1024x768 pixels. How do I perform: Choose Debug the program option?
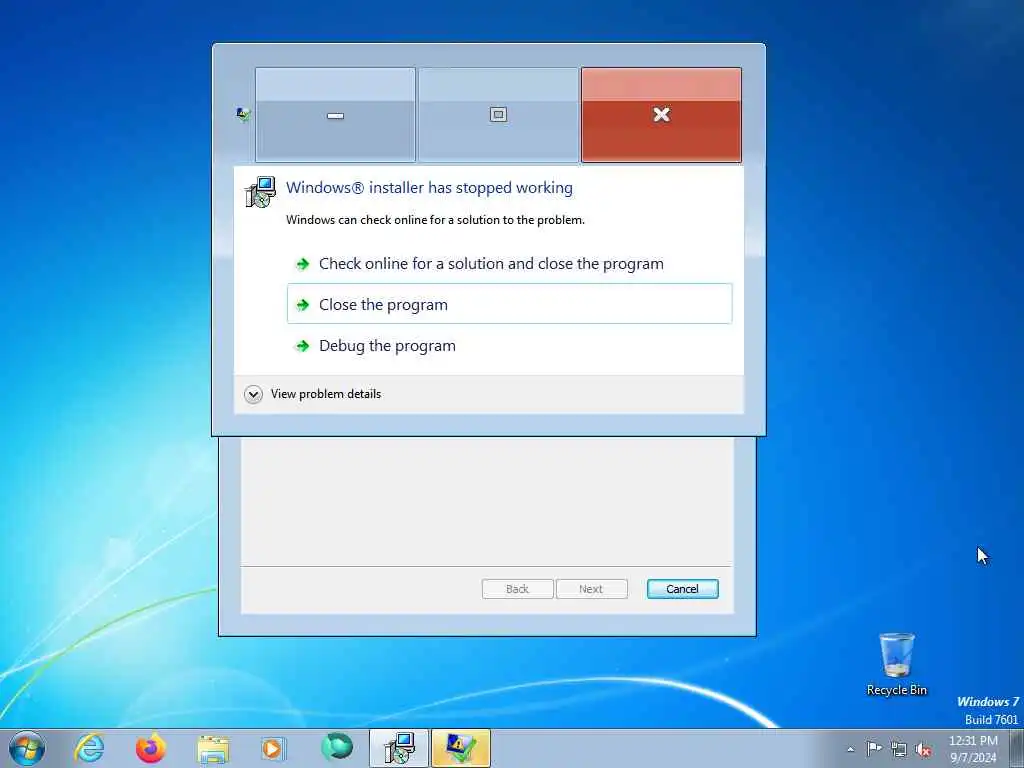tap(509, 345)
